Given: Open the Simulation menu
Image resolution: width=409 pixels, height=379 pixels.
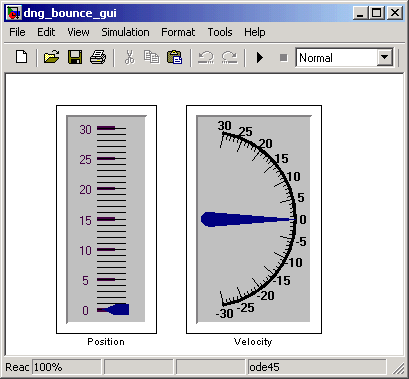Looking at the screenshot, I should [125, 32].
